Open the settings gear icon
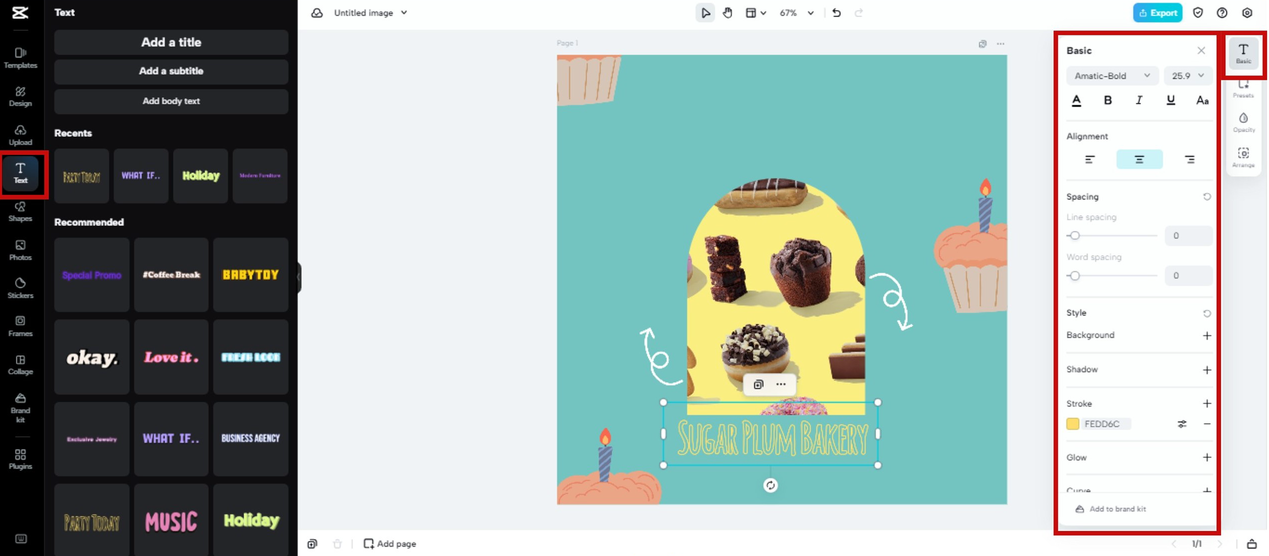The width and height of the screenshot is (1269, 556). (x=1247, y=13)
